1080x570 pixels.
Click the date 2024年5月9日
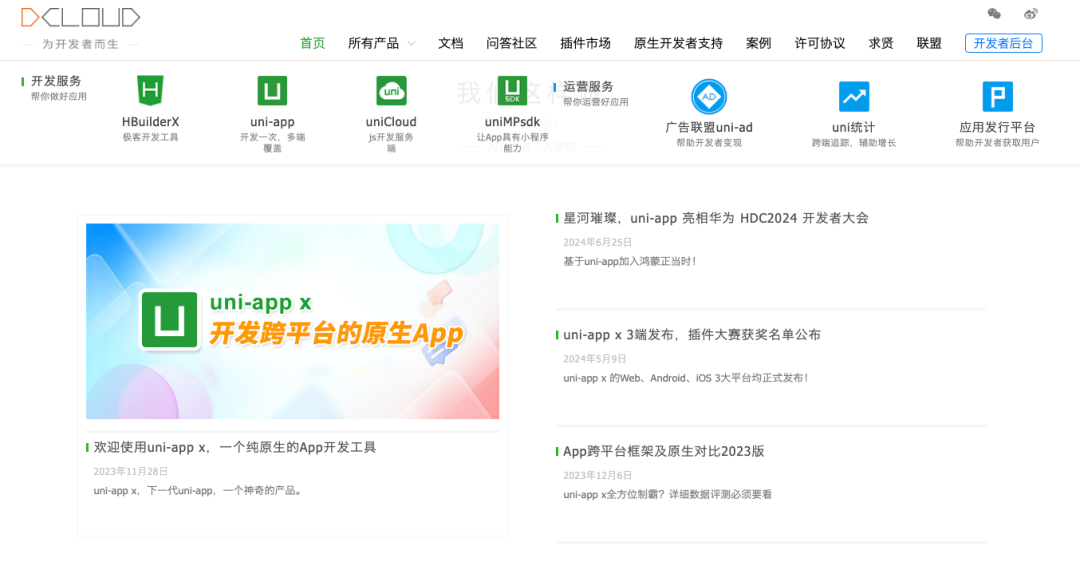(594, 359)
